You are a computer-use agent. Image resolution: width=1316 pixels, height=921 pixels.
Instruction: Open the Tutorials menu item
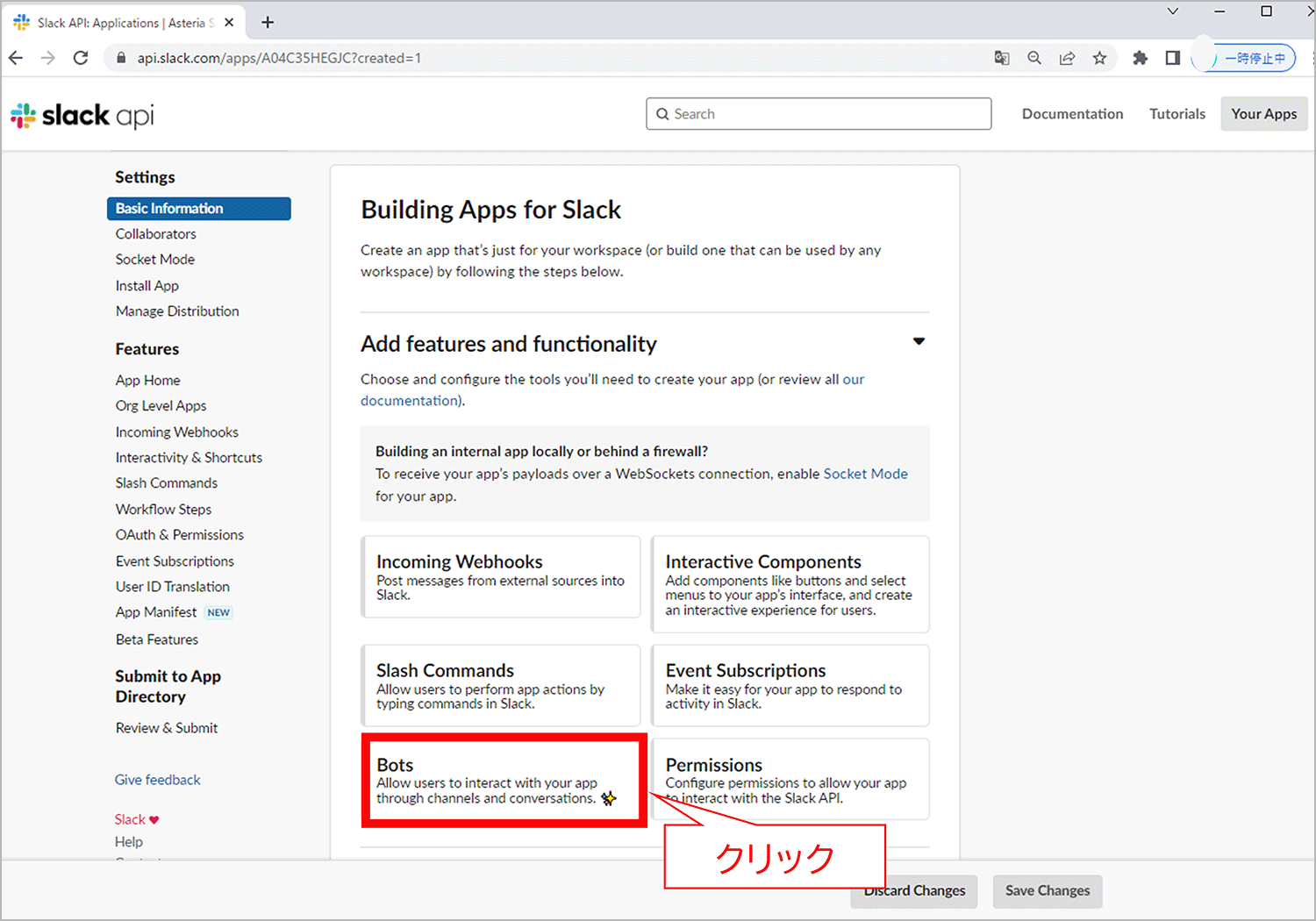click(x=1177, y=114)
